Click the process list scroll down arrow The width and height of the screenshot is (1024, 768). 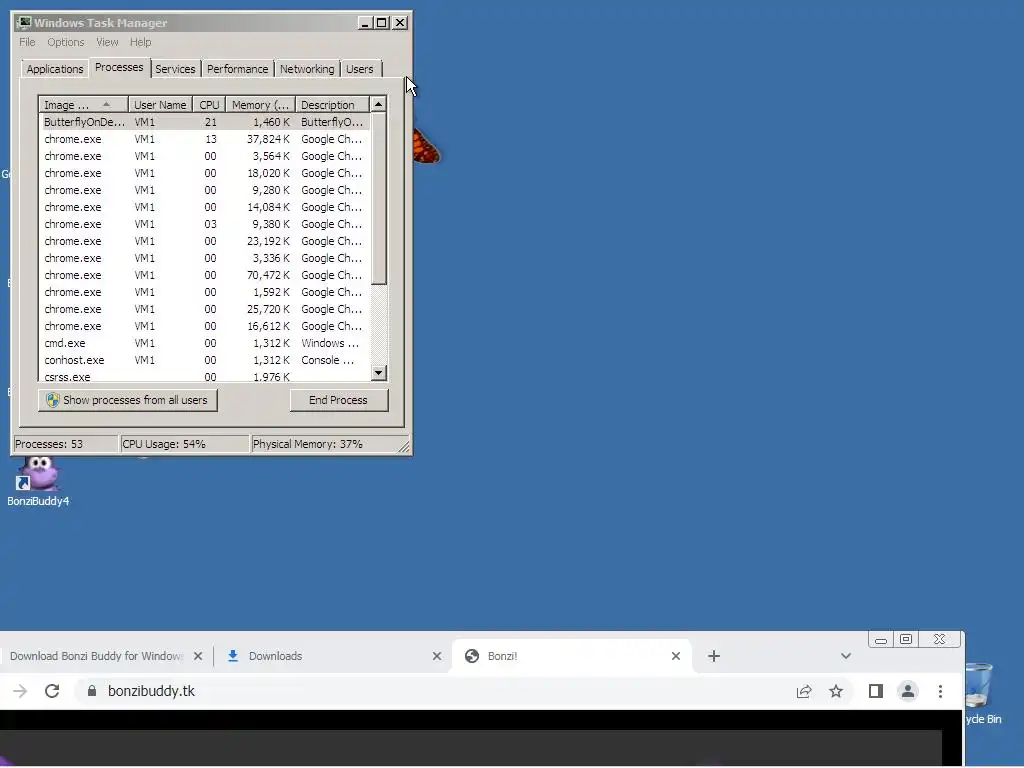pyautogui.click(x=379, y=373)
